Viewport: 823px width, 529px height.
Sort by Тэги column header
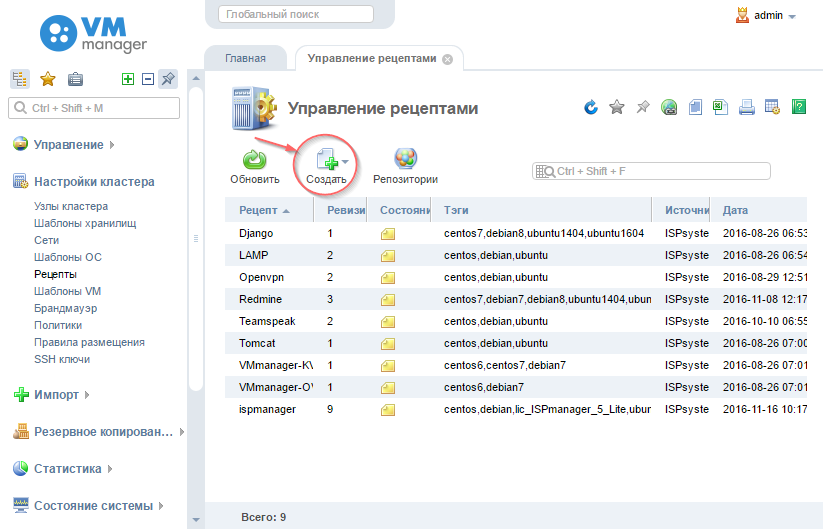point(541,210)
